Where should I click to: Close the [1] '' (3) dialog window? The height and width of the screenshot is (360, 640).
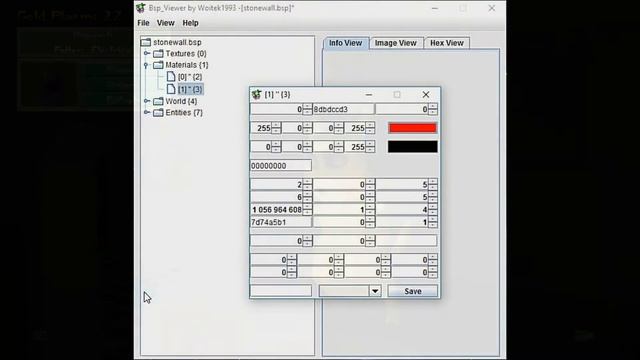click(x=426, y=94)
